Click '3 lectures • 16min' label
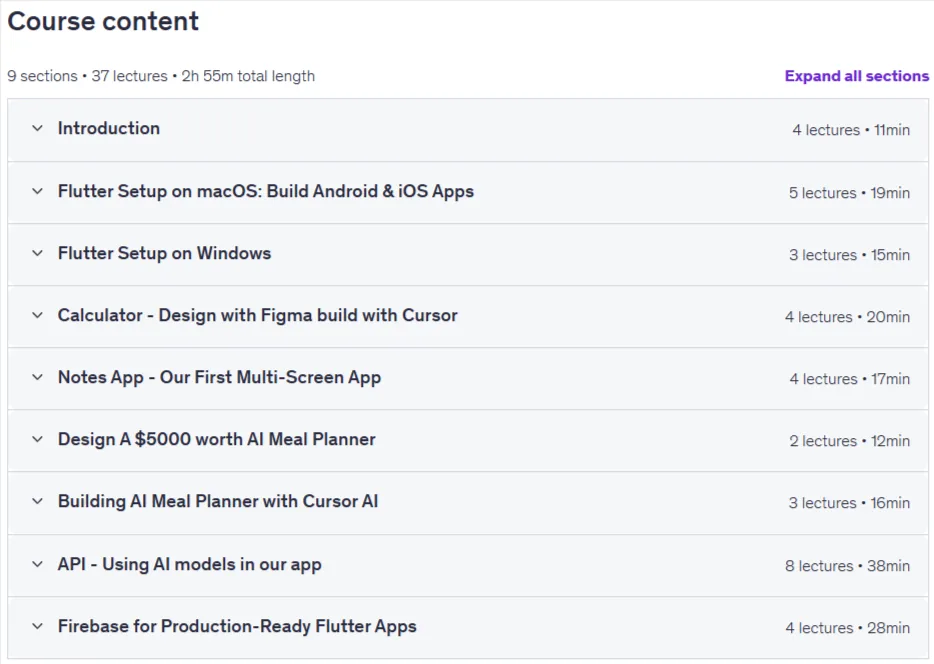 coord(849,503)
